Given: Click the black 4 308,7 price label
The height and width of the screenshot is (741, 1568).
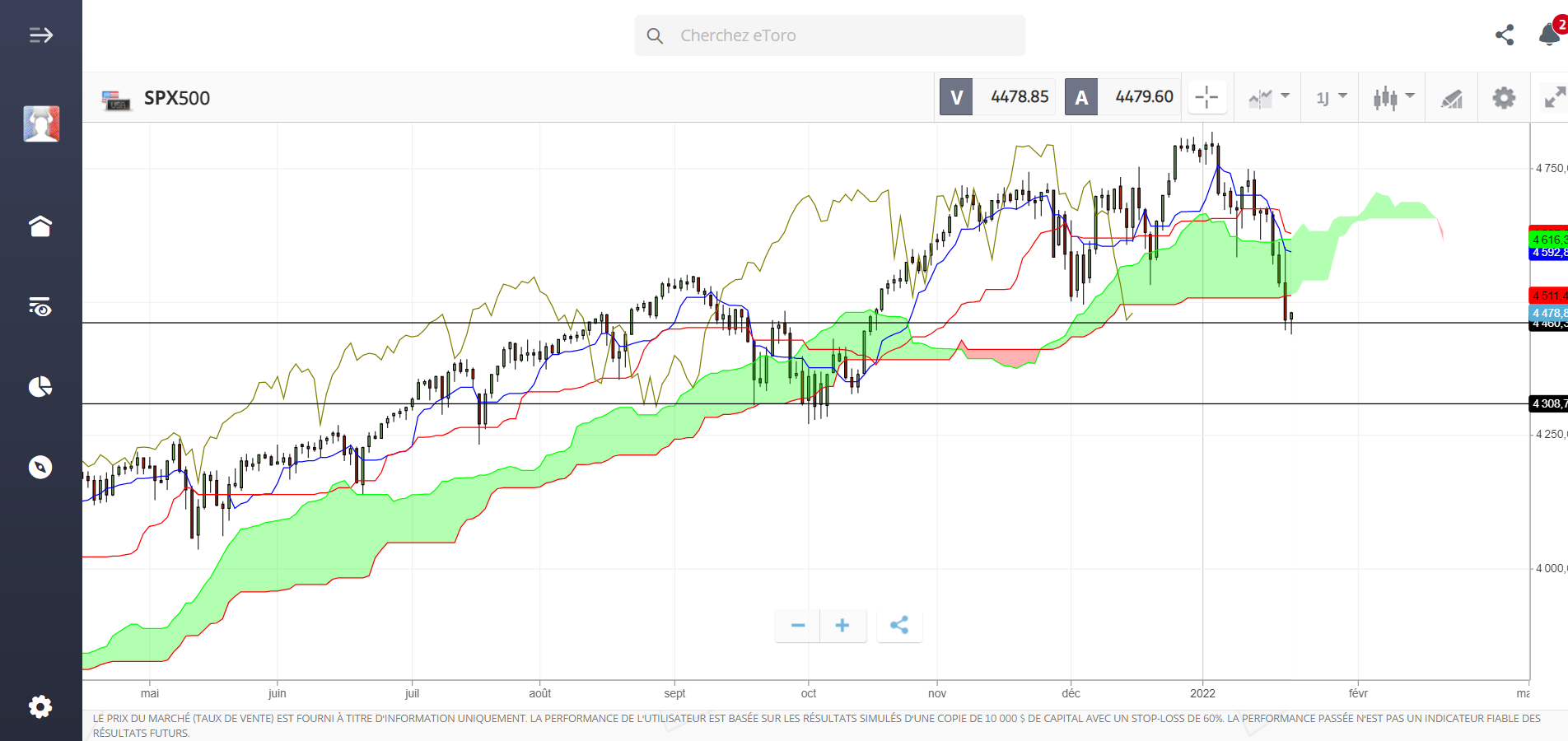Looking at the screenshot, I should pyautogui.click(x=1548, y=403).
